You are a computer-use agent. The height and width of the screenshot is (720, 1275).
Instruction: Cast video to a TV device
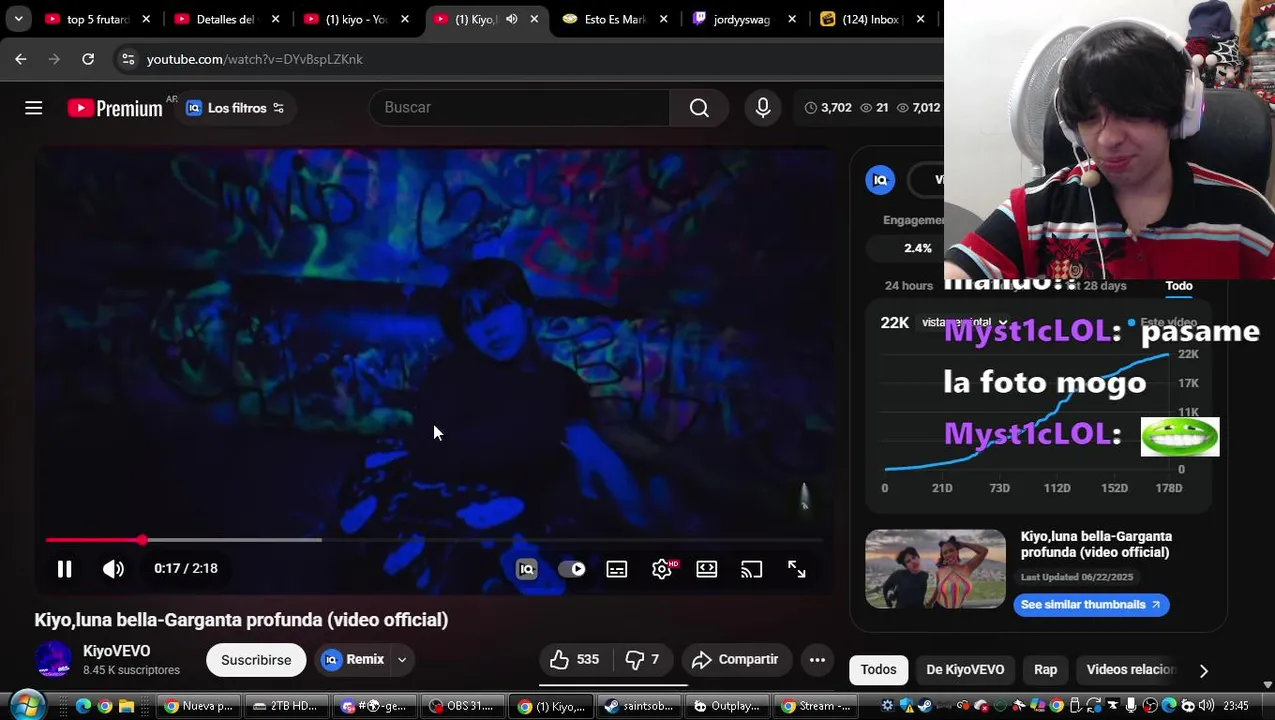pos(752,569)
